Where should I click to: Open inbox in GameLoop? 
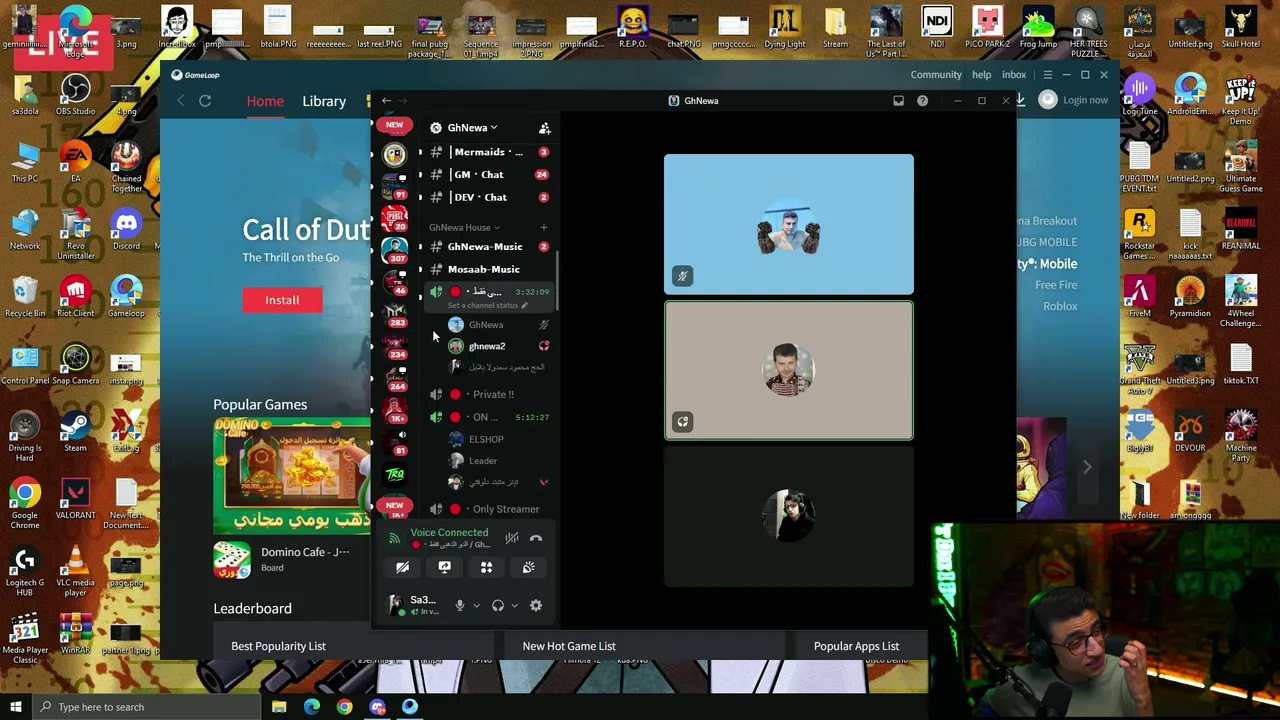pyautogui.click(x=1014, y=75)
